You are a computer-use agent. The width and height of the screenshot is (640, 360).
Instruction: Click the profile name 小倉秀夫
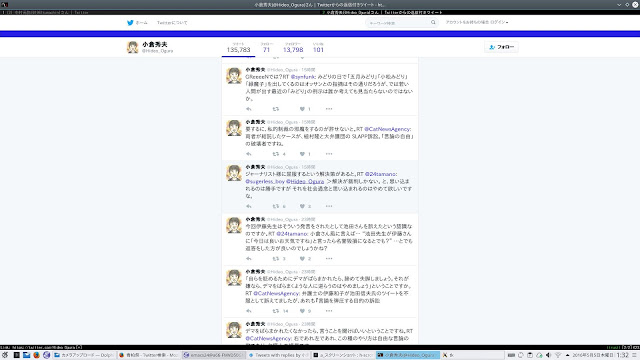click(155, 44)
